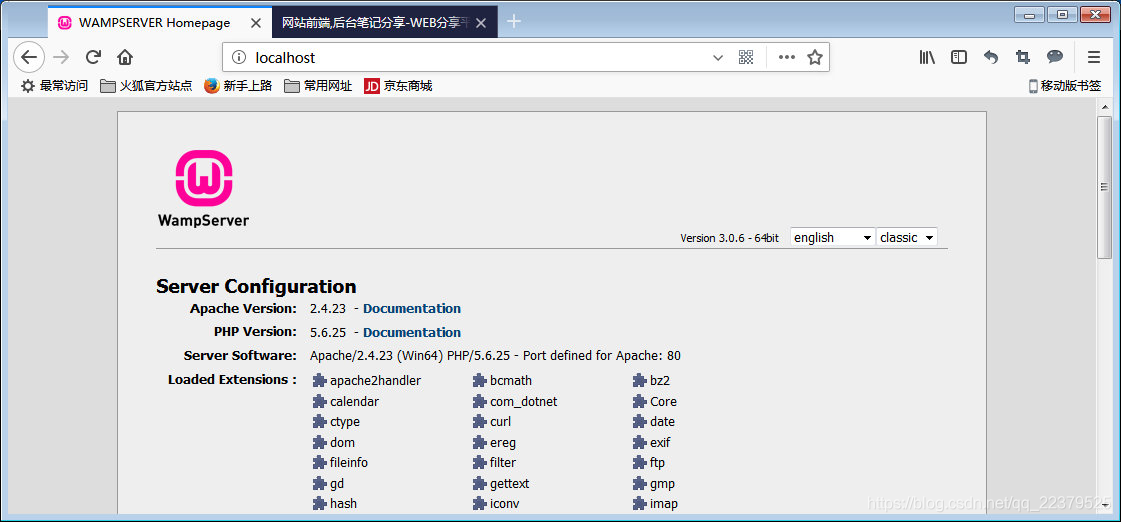Expand the english language dropdown
Viewport: 1121px width, 522px height.
pyautogui.click(x=833, y=237)
